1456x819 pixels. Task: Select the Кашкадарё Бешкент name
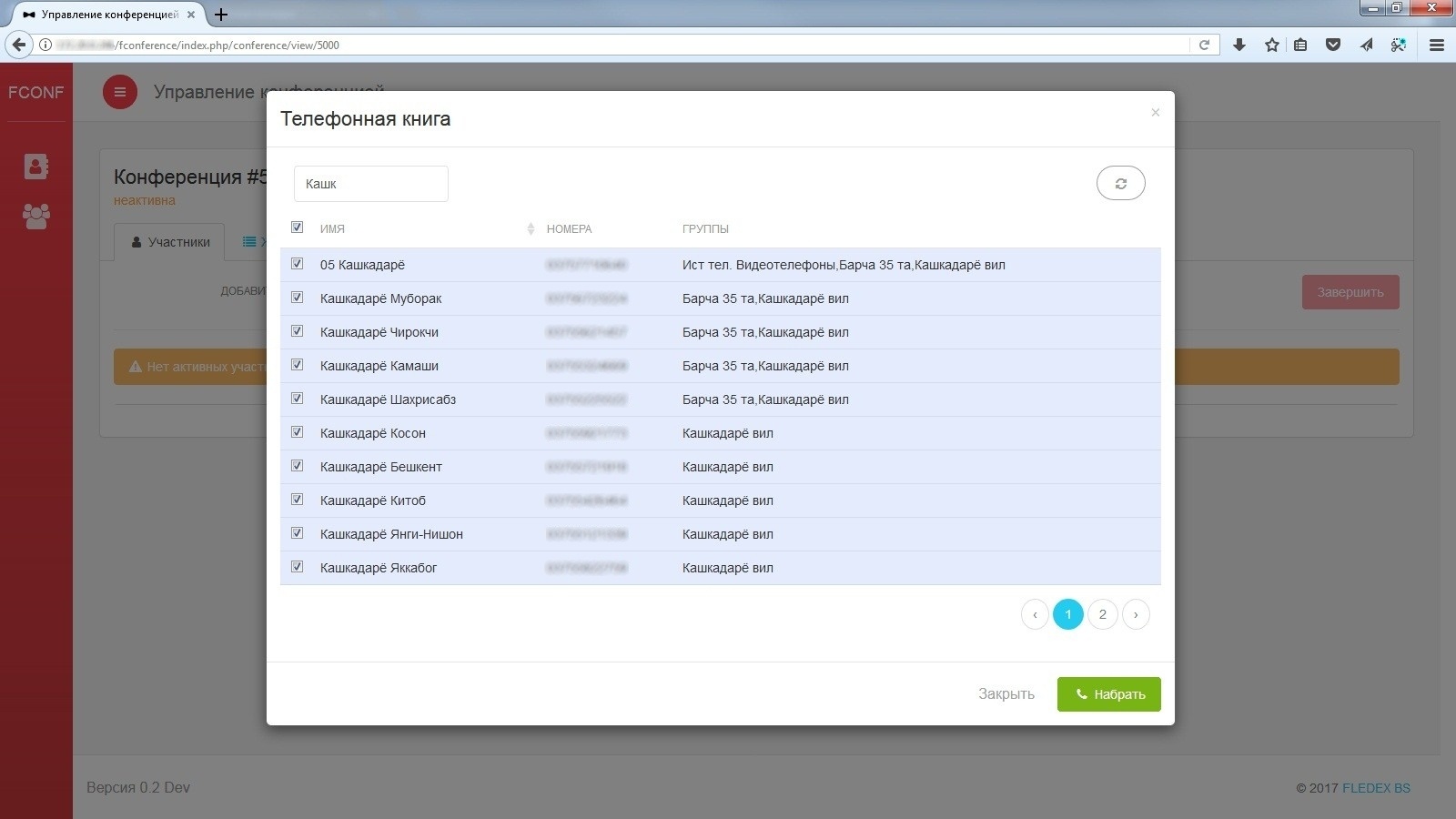pos(381,467)
